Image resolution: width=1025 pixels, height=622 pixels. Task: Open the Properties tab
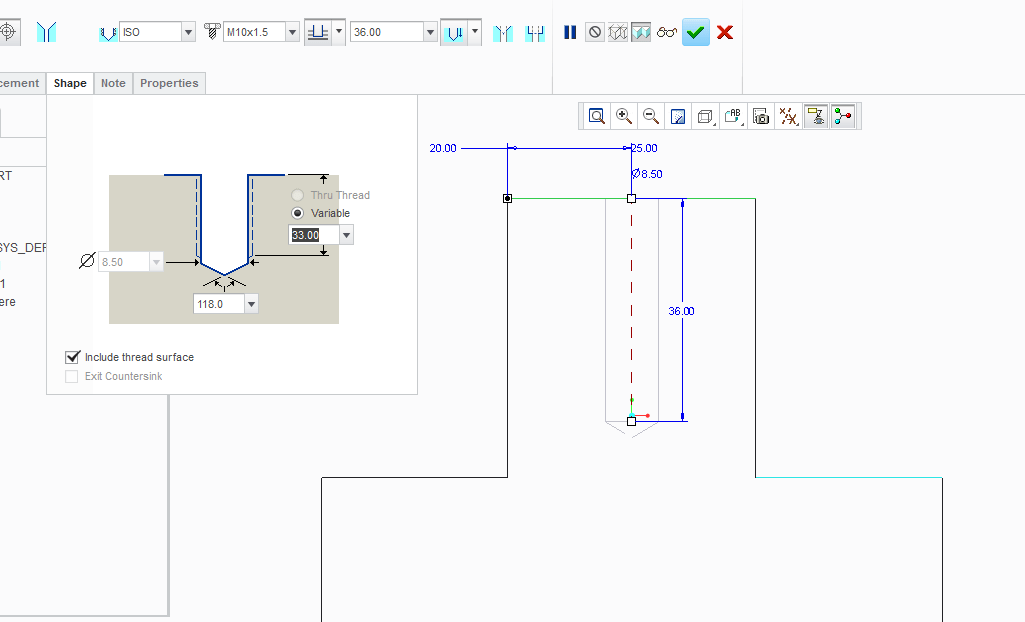click(x=169, y=83)
